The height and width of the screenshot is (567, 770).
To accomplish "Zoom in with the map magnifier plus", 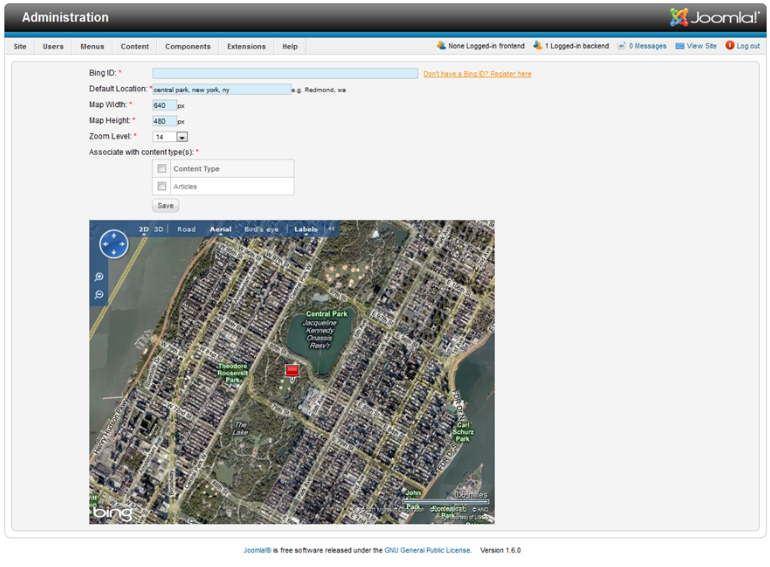I will click(x=99, y=277).
